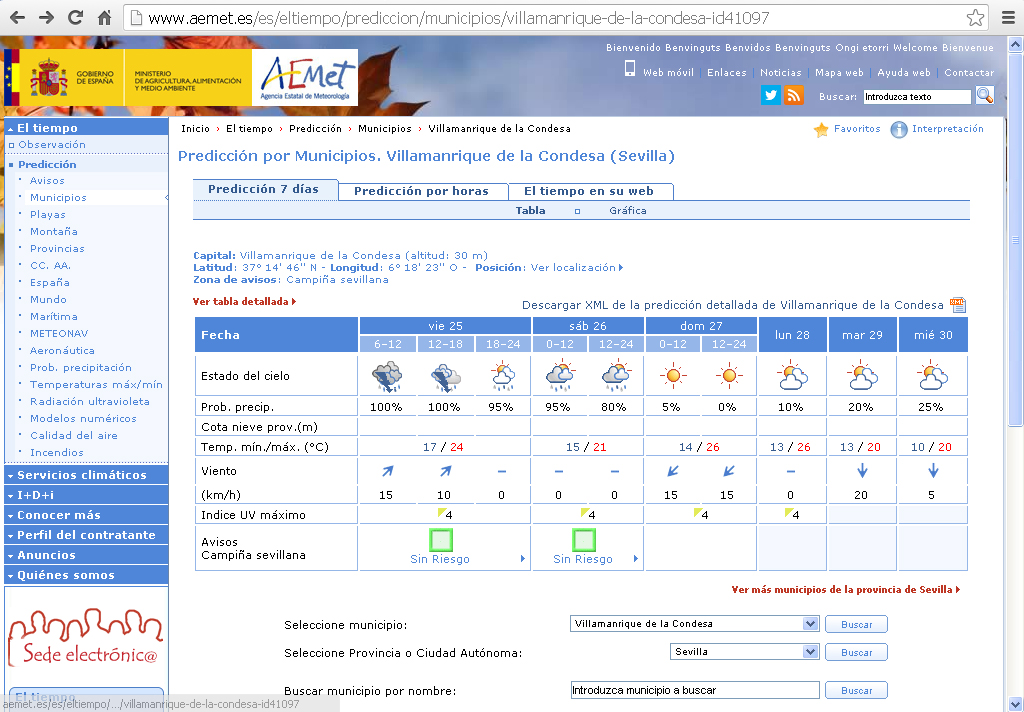Bookmark page with the star icon
The height and width of the screenshot is (712, 1024).
click(x=975, y=18)
